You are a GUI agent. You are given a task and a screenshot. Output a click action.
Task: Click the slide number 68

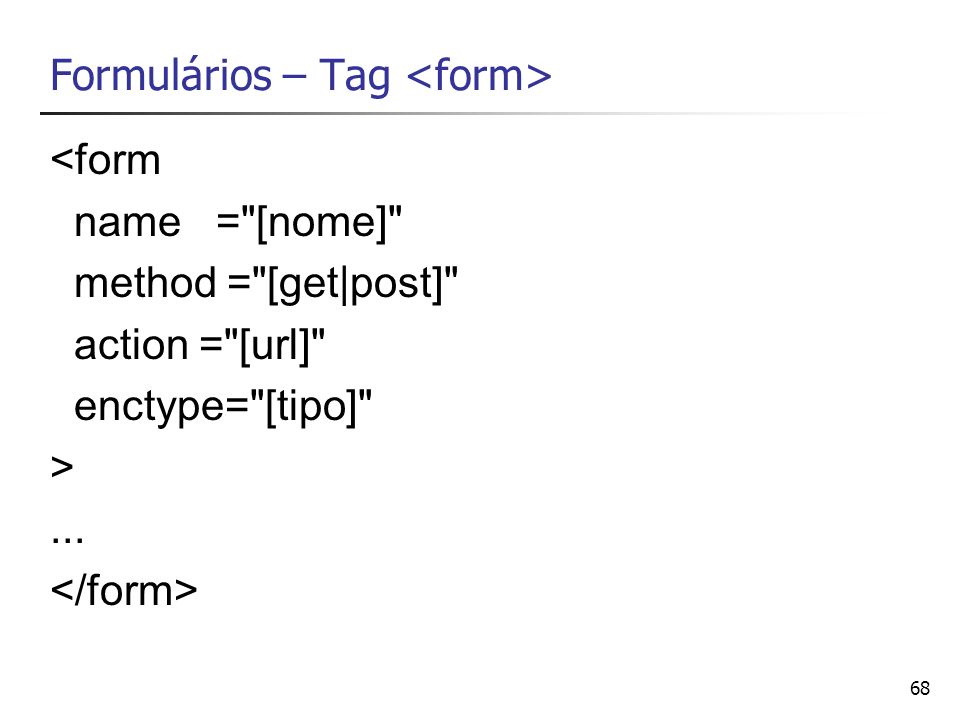[x=920, y=688]
